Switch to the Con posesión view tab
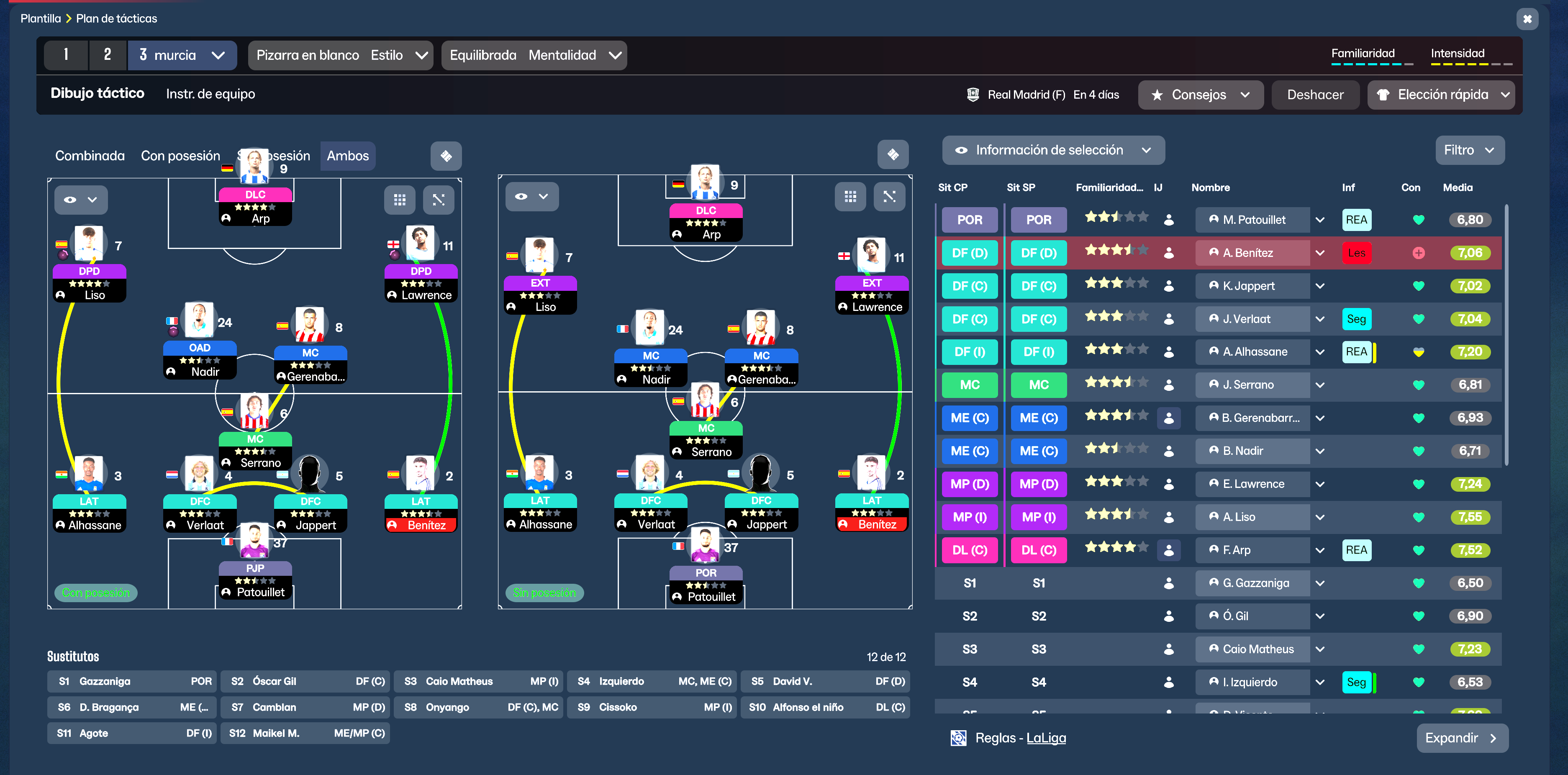This screenshot has width=1568, height=775. [180, 156]
